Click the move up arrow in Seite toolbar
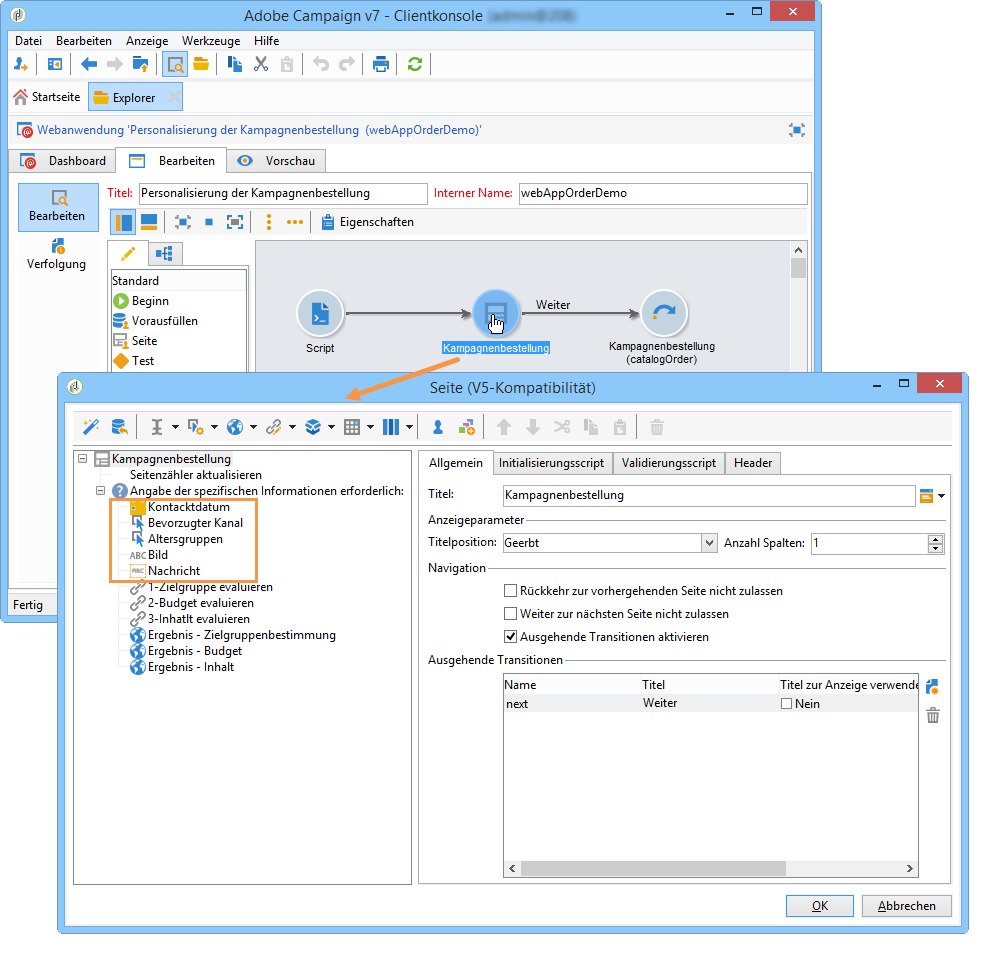 (504, 427)
